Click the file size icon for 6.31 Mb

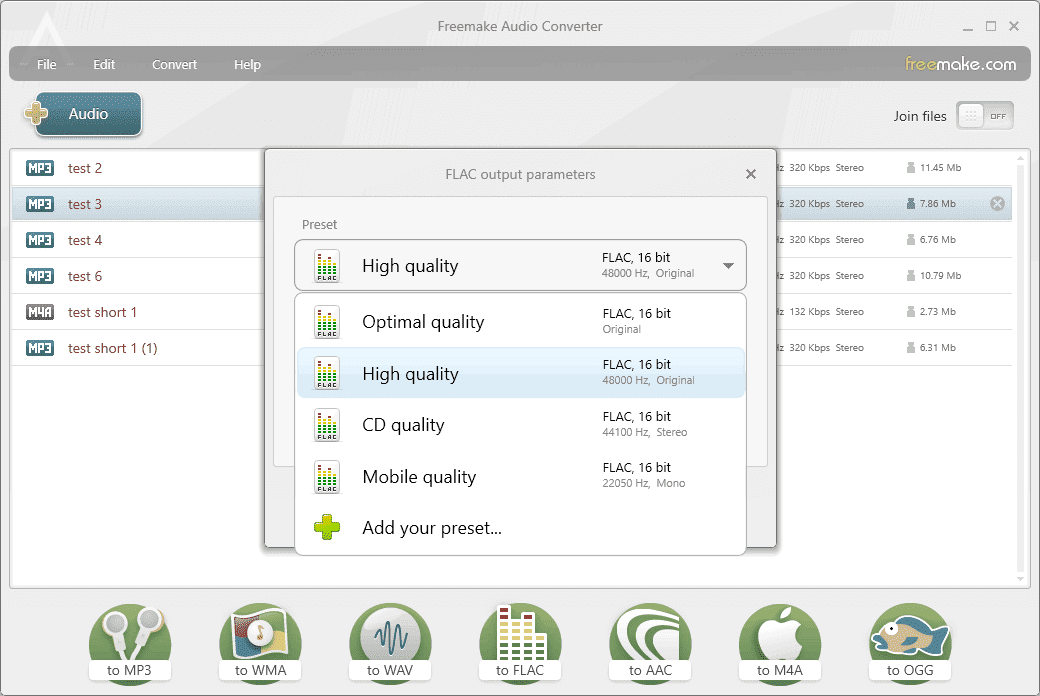911,347
